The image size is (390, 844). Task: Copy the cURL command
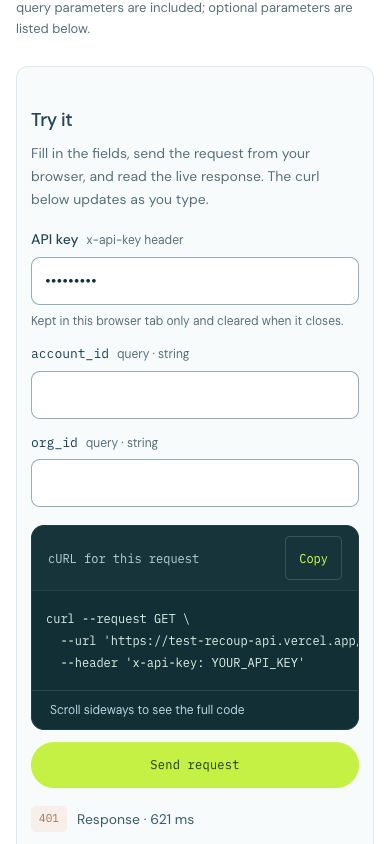pyautogui.click(x=313, y=558)
